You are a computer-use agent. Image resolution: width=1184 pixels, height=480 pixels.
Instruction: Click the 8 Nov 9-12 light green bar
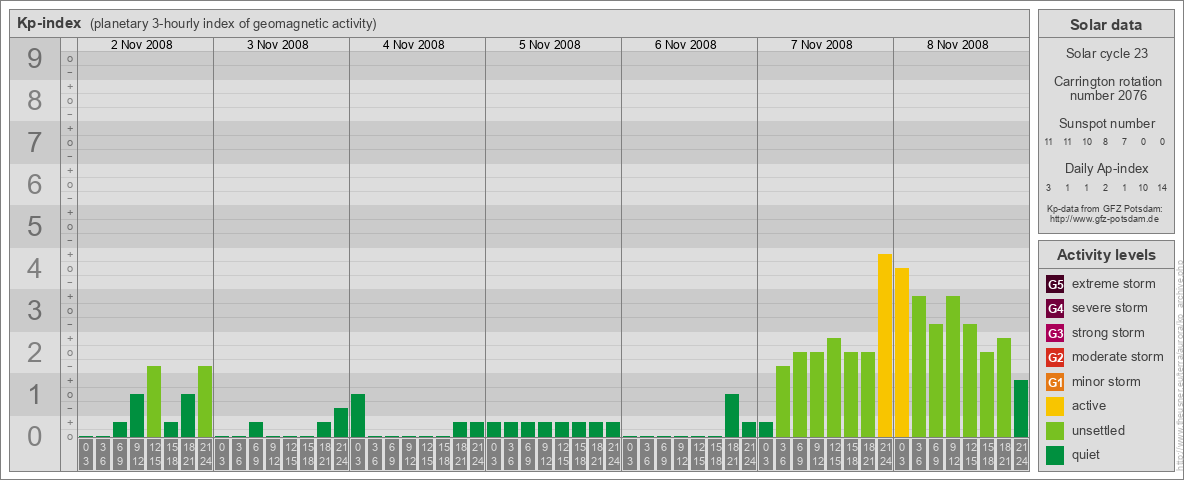coord(952,366)
